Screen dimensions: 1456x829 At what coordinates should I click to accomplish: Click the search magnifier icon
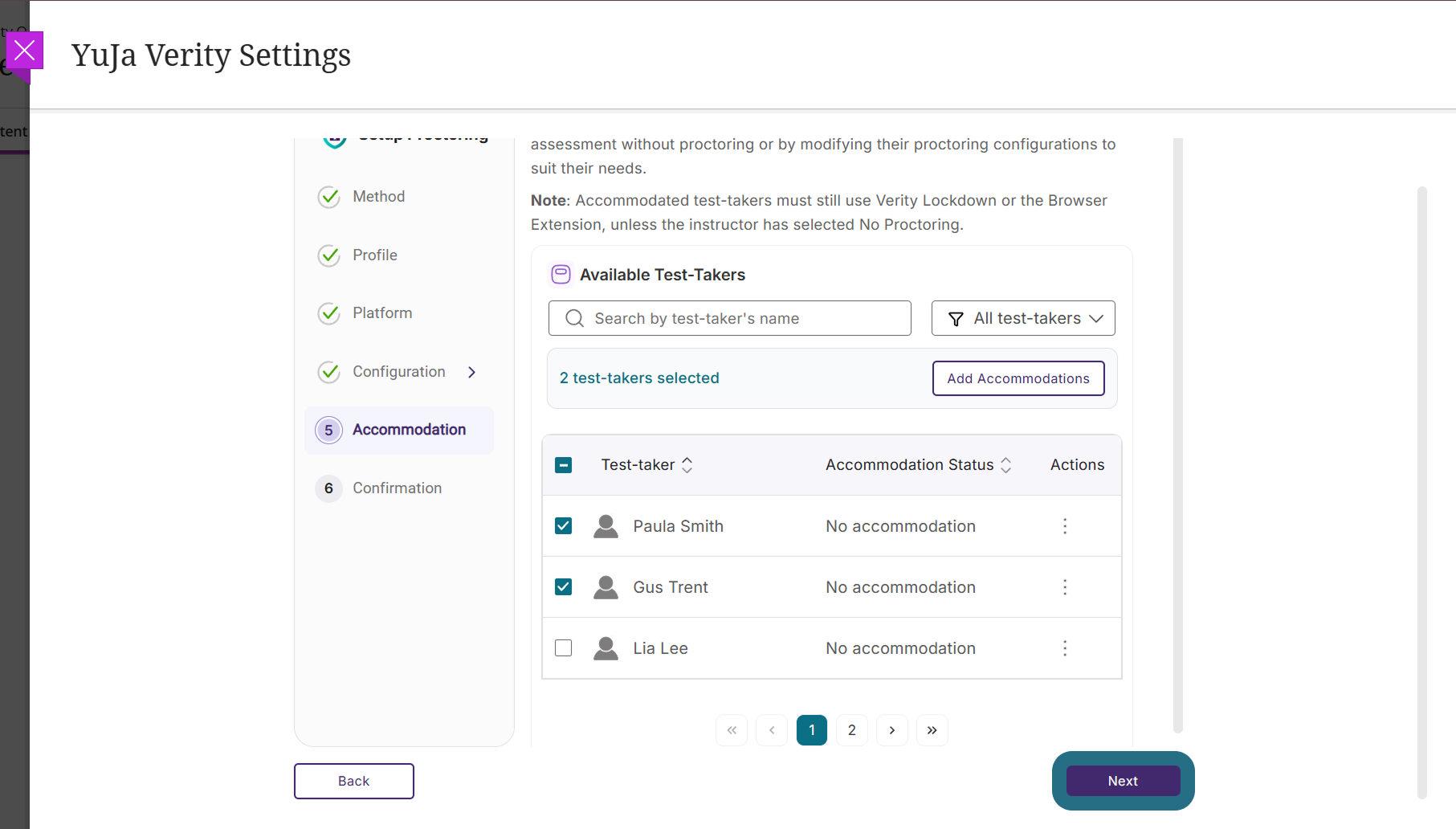[574, 318]
